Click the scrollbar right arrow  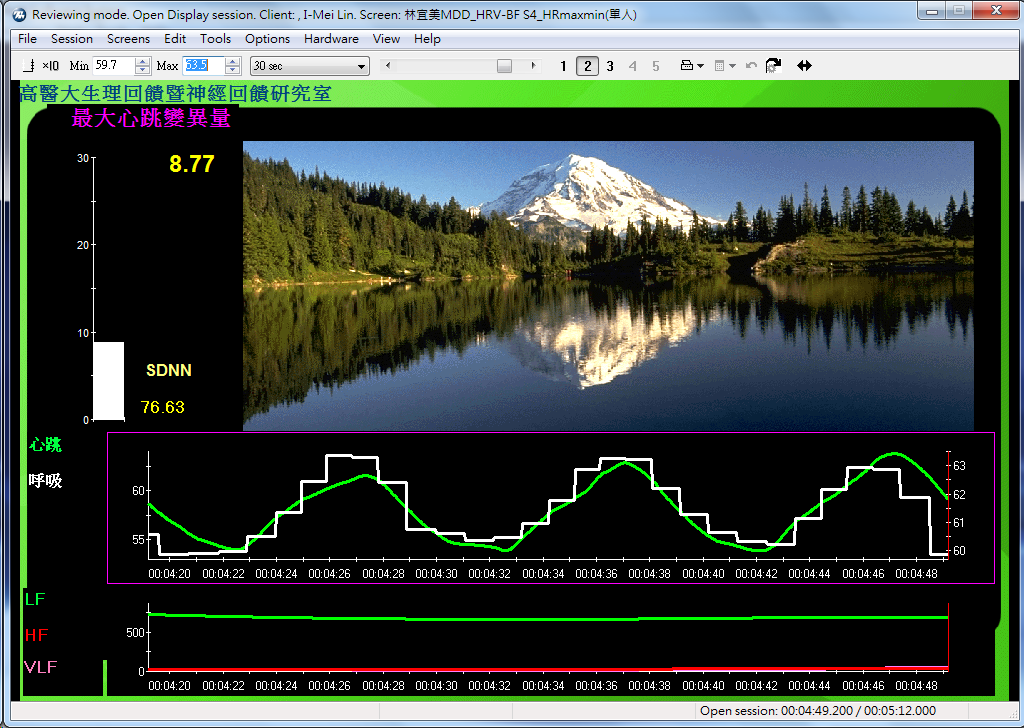point(533,66)
